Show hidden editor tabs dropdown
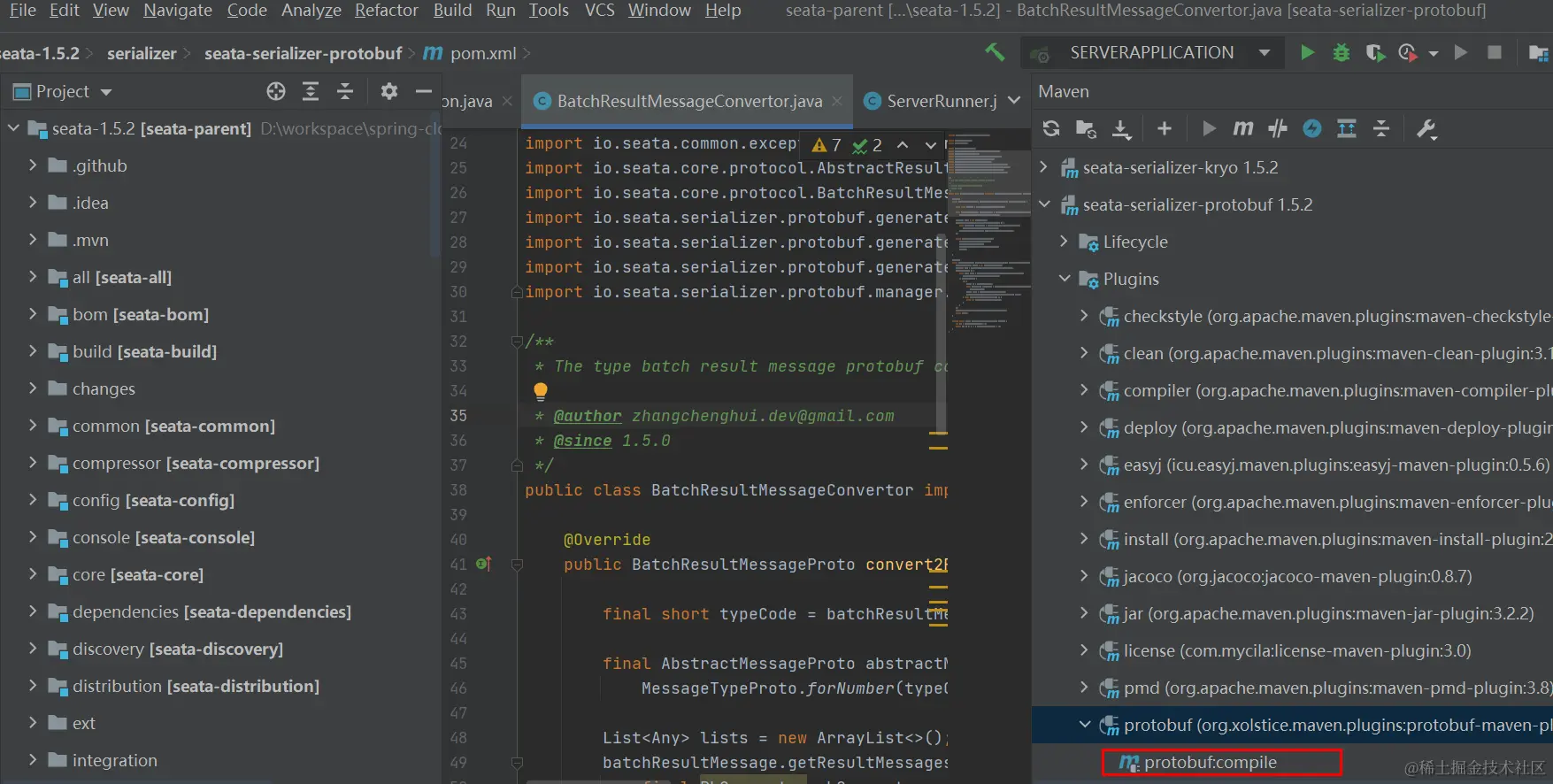The image size is (1553, 784). (1014, 101)
